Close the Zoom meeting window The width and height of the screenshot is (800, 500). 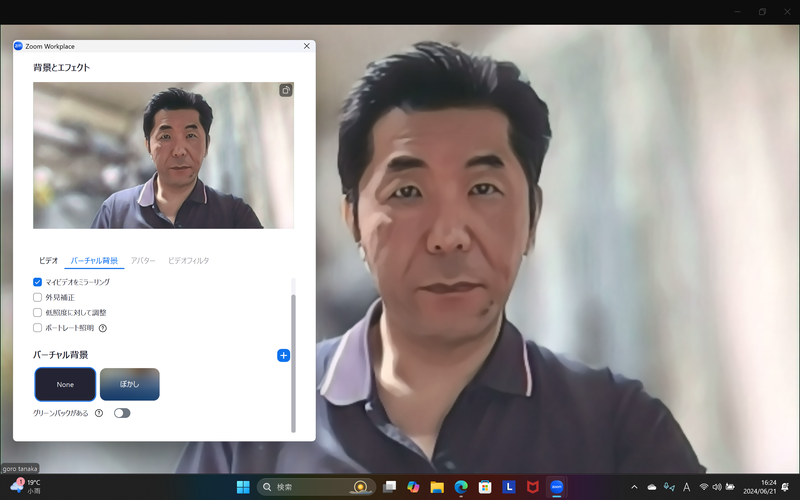click(787, 12)
